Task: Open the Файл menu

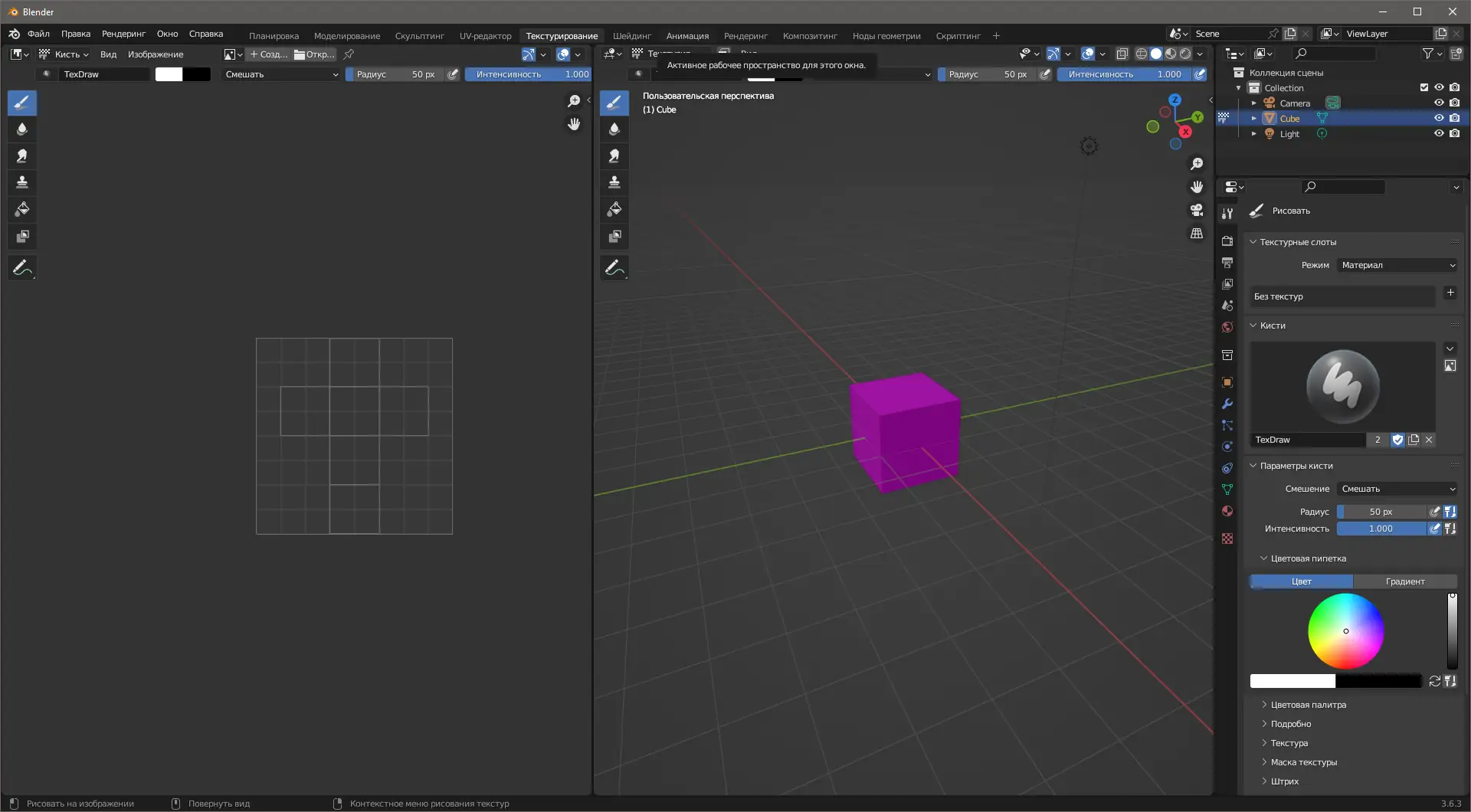Action: 38,34
